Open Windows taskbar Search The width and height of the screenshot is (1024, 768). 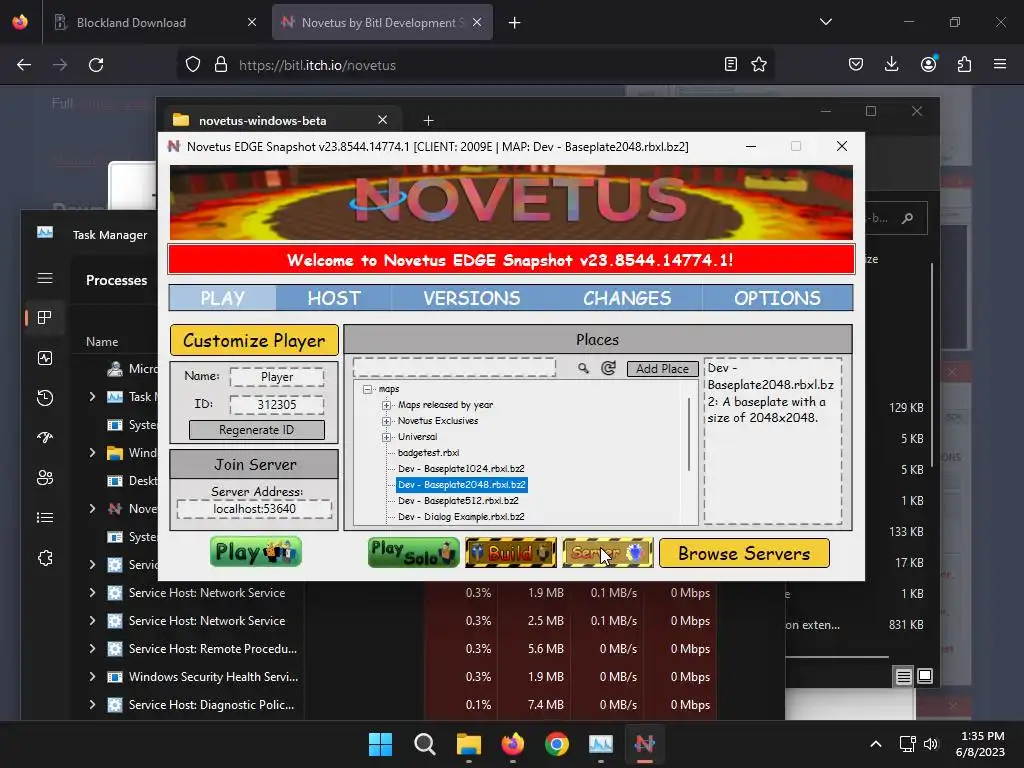(x=424, y=744)
